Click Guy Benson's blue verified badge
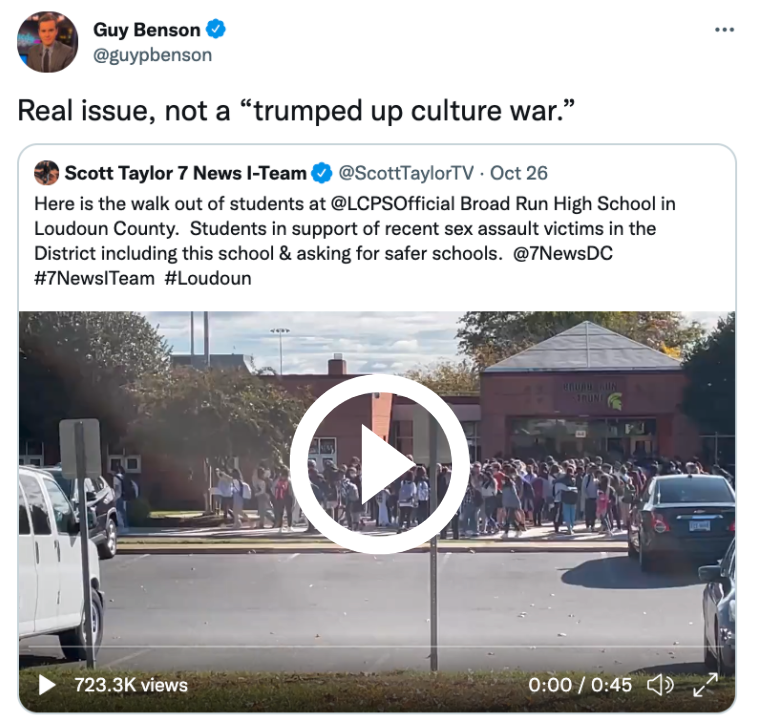This screenshot has width=760, height=720. coord(216,29)
